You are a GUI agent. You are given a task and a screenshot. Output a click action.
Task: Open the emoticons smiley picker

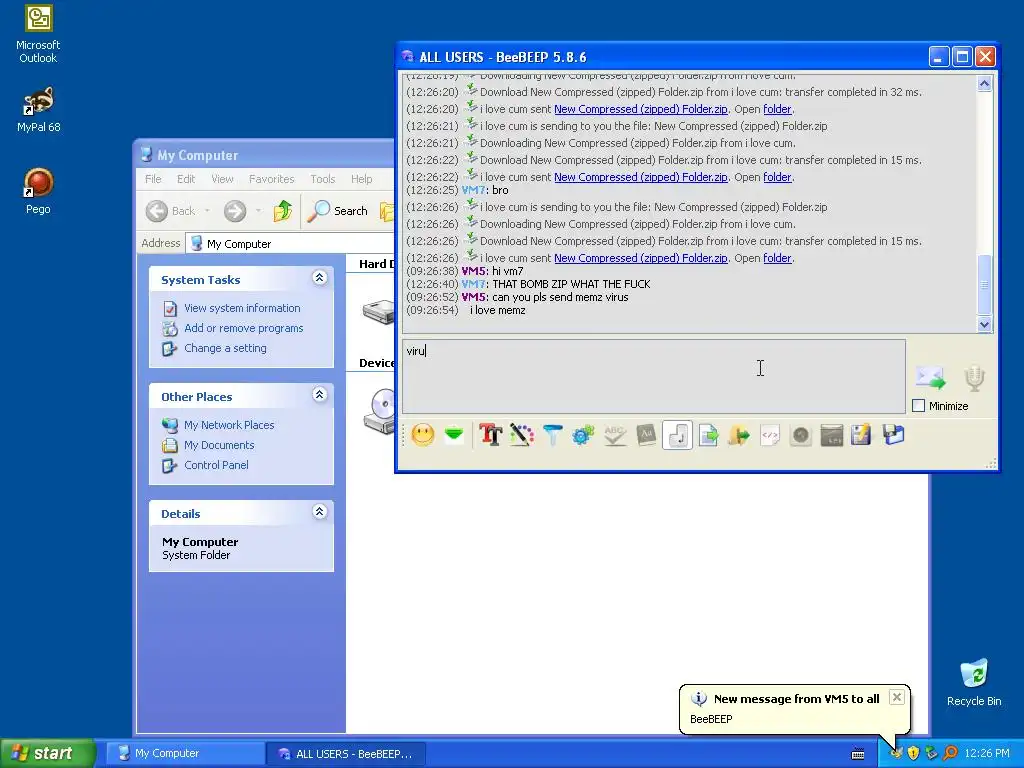(x=423, y=435)
